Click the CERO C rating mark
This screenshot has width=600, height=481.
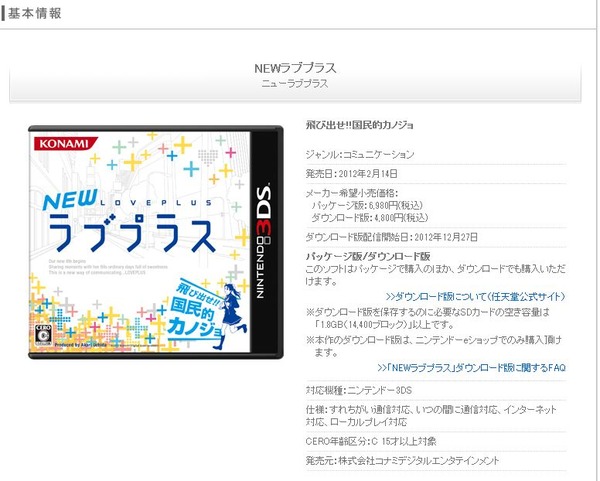click(x=43, y=335)
